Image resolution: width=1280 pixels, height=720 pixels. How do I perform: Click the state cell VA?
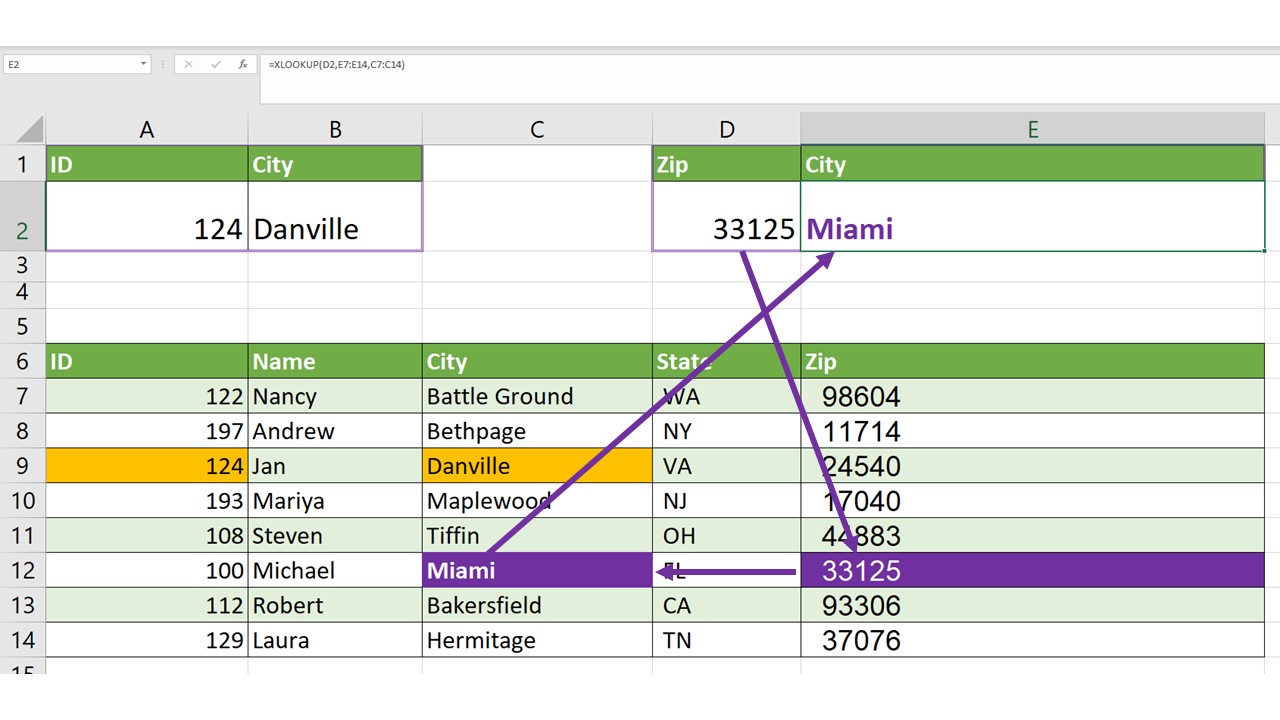[727, 466]
